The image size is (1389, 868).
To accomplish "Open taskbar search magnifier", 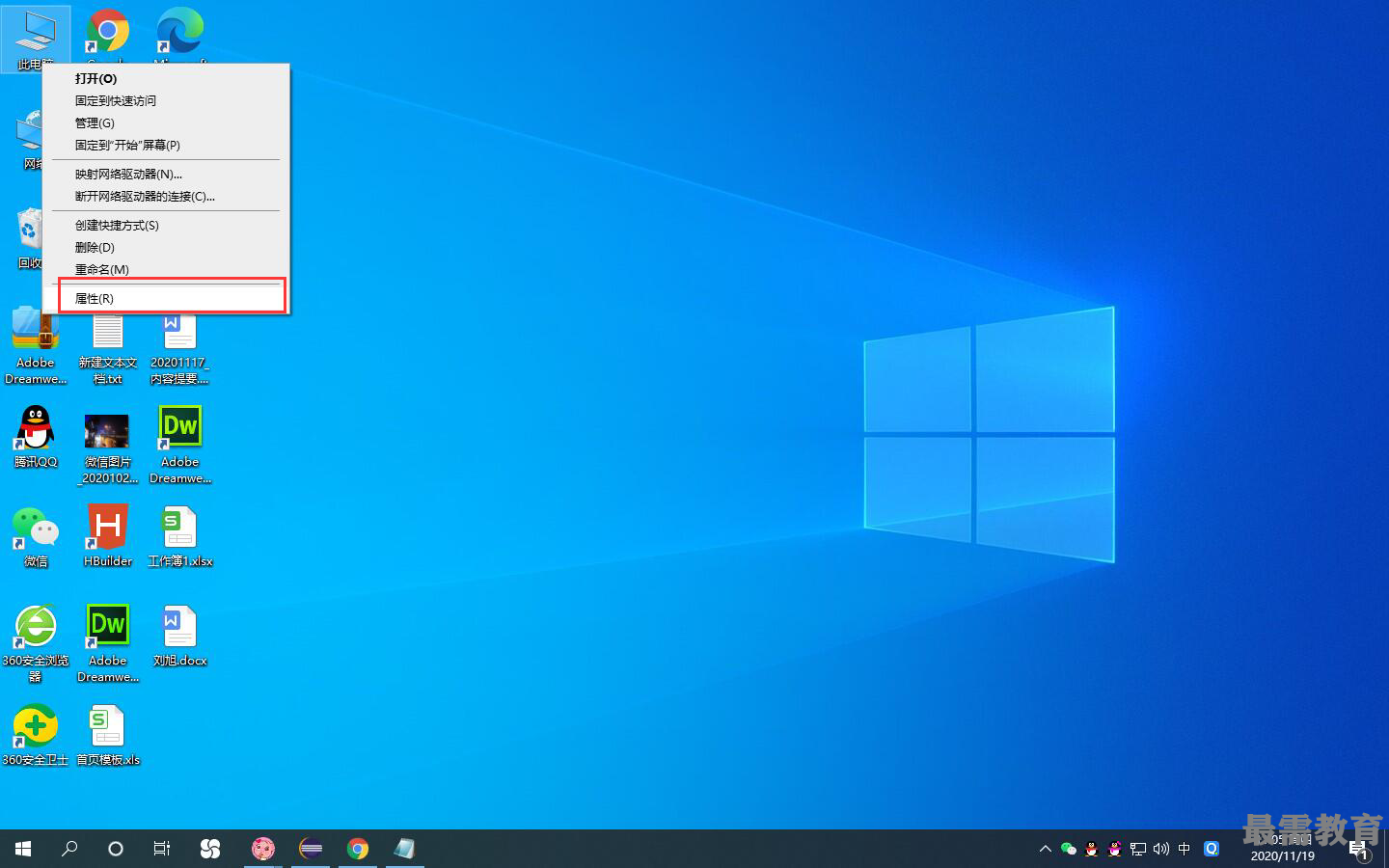I will click(x=69, y=849).
